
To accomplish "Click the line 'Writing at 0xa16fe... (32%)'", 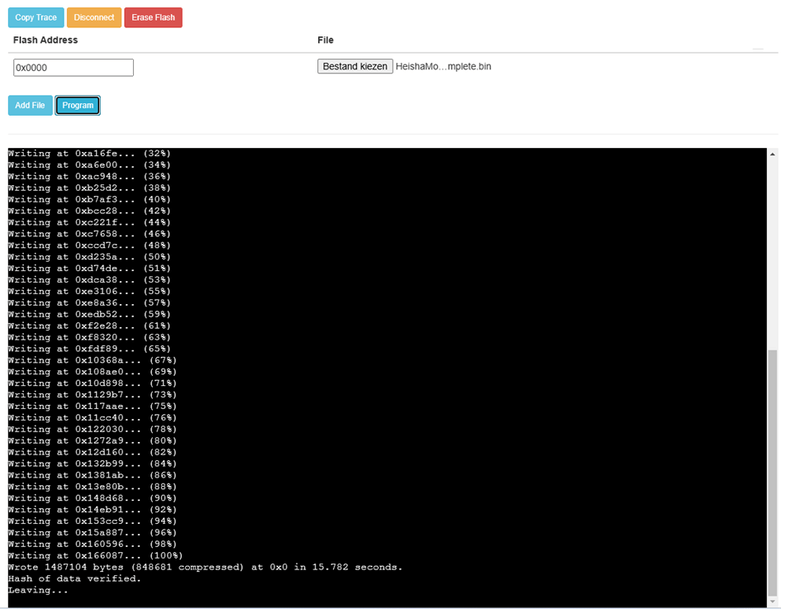I will click(x=89, y=153).
